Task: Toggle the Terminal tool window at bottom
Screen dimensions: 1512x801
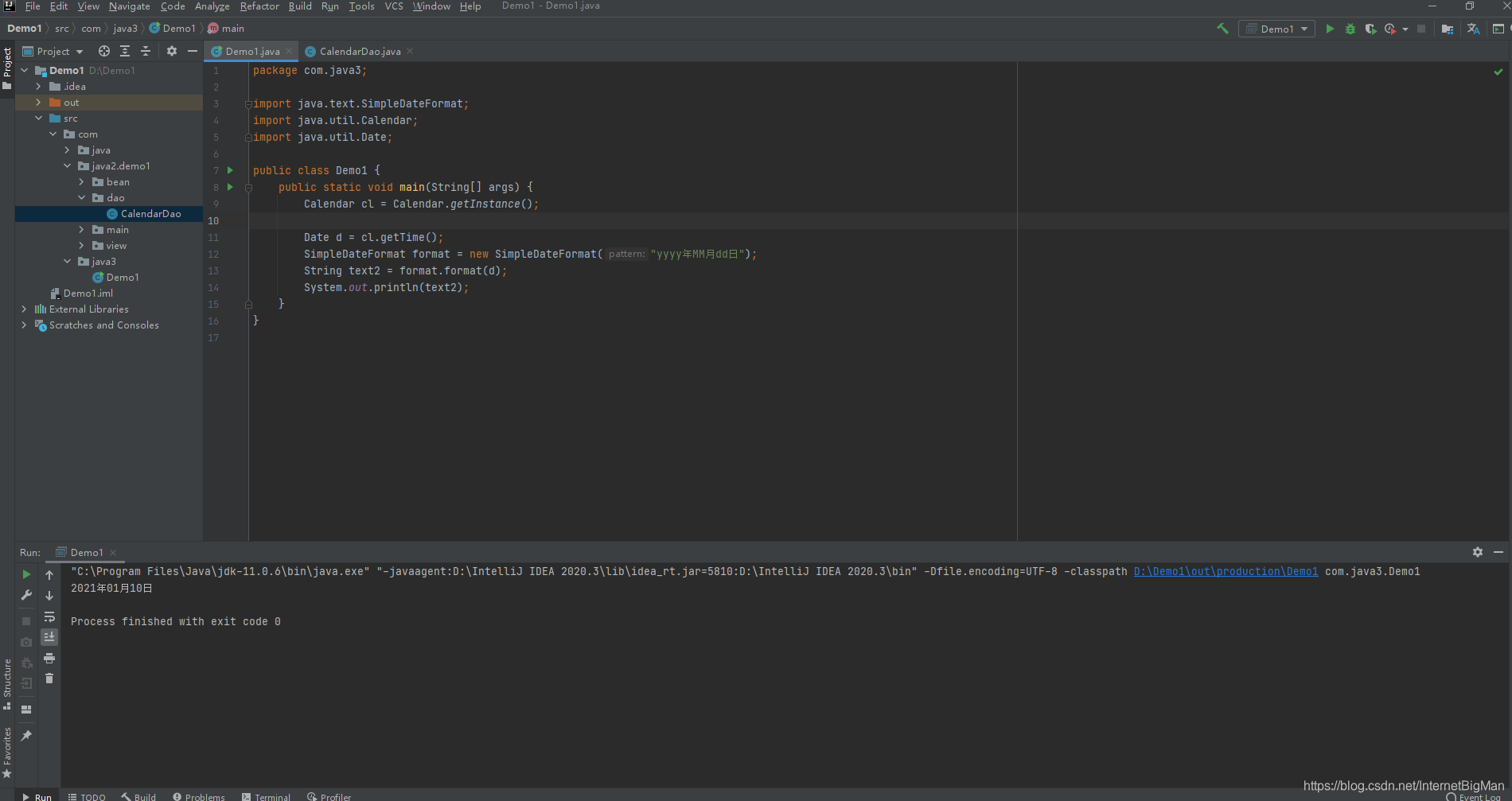Action: click(266, 796)
